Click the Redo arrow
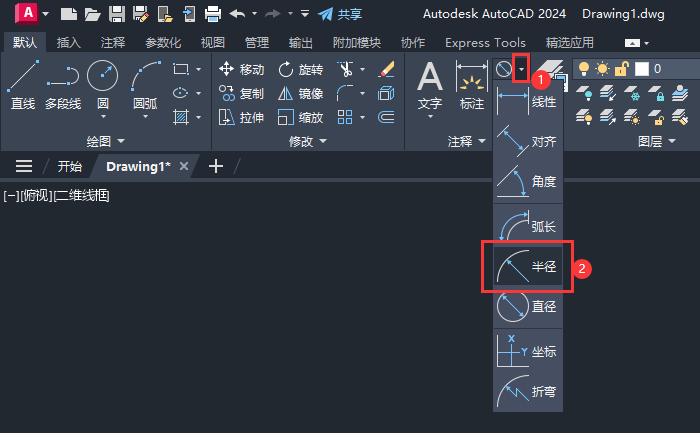 pyautogui.click(x=273, y=14)
